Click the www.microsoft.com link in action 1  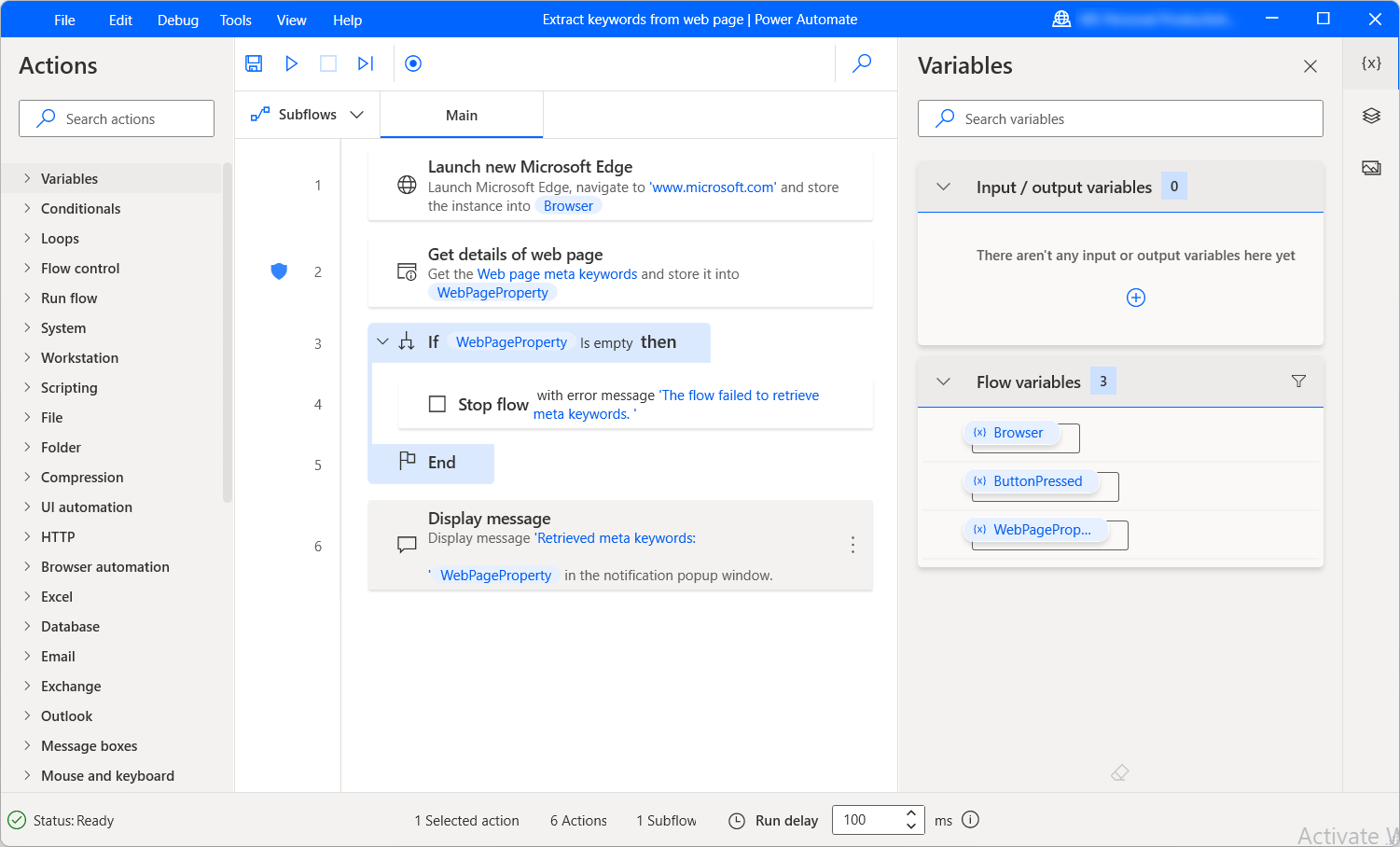(714, 187)
